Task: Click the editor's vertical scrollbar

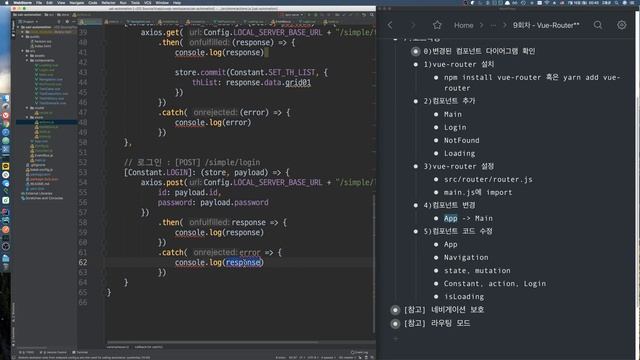Action: point(373,263)
